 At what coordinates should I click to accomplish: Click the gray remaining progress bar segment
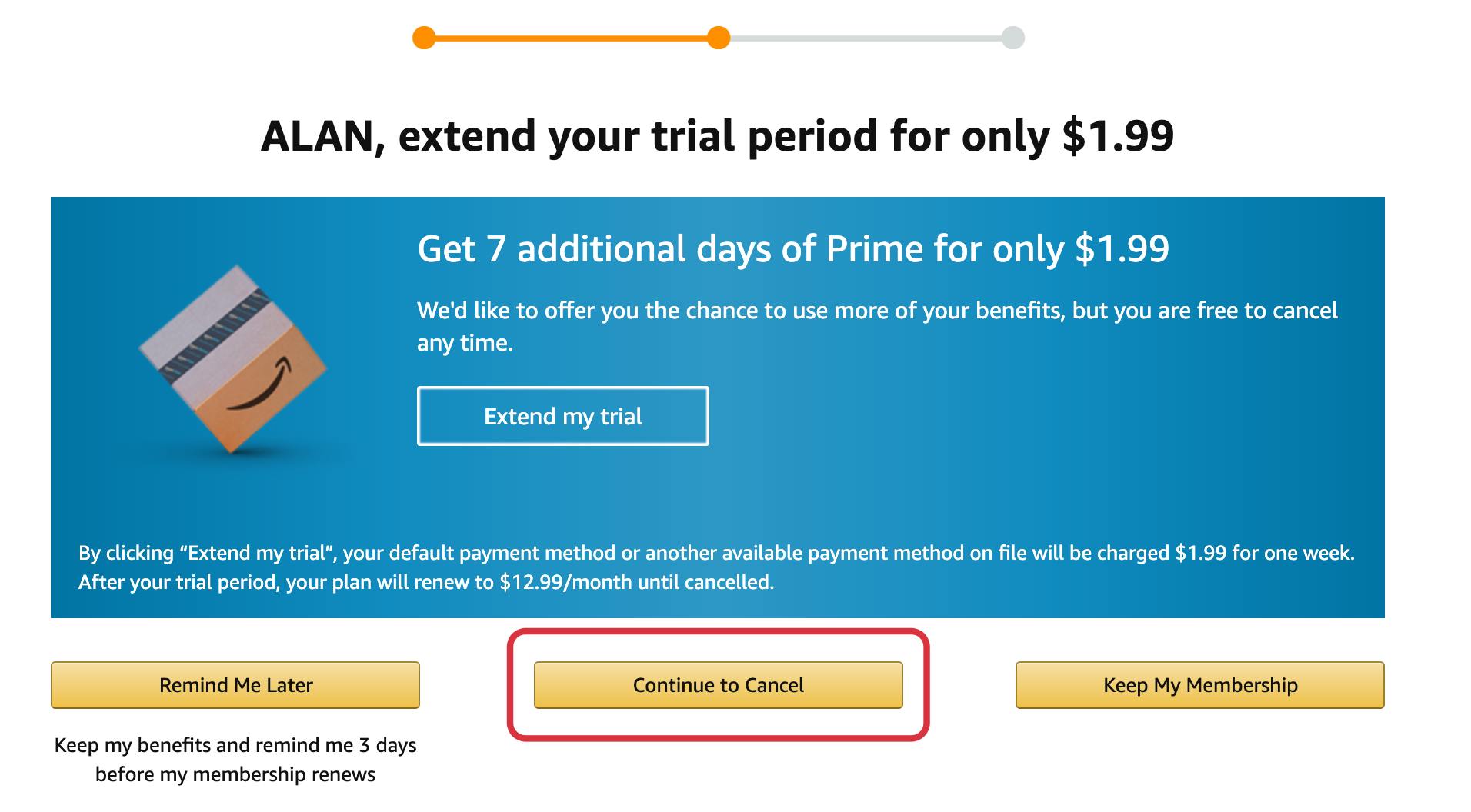(866, 38)
